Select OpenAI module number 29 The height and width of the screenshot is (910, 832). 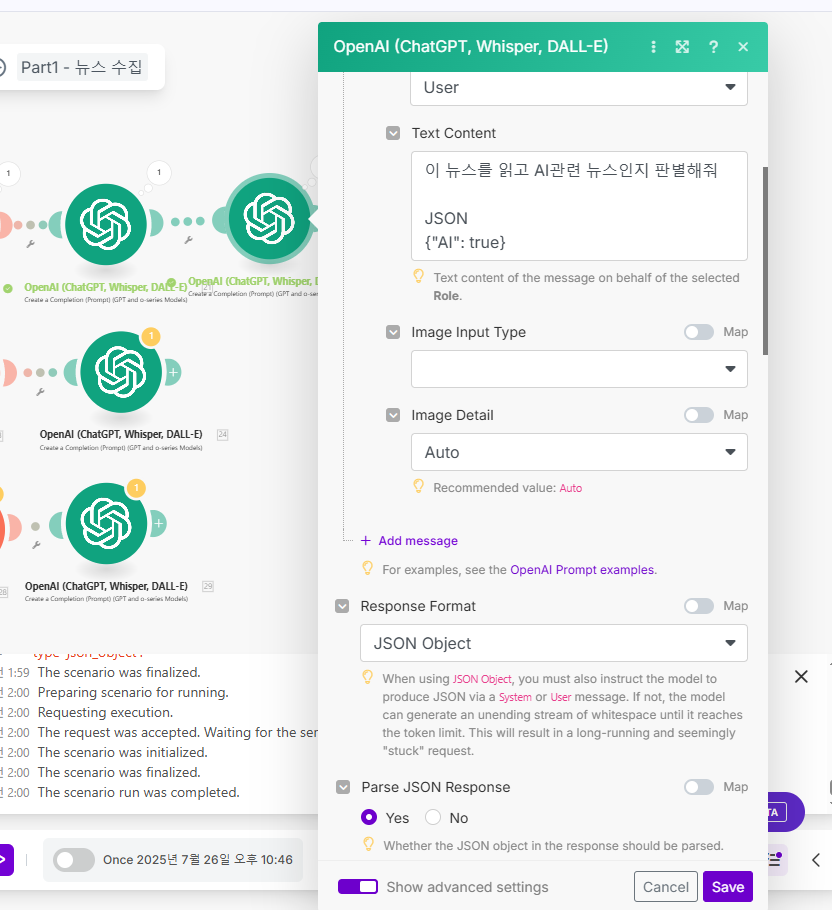click(x=106, y=523)
